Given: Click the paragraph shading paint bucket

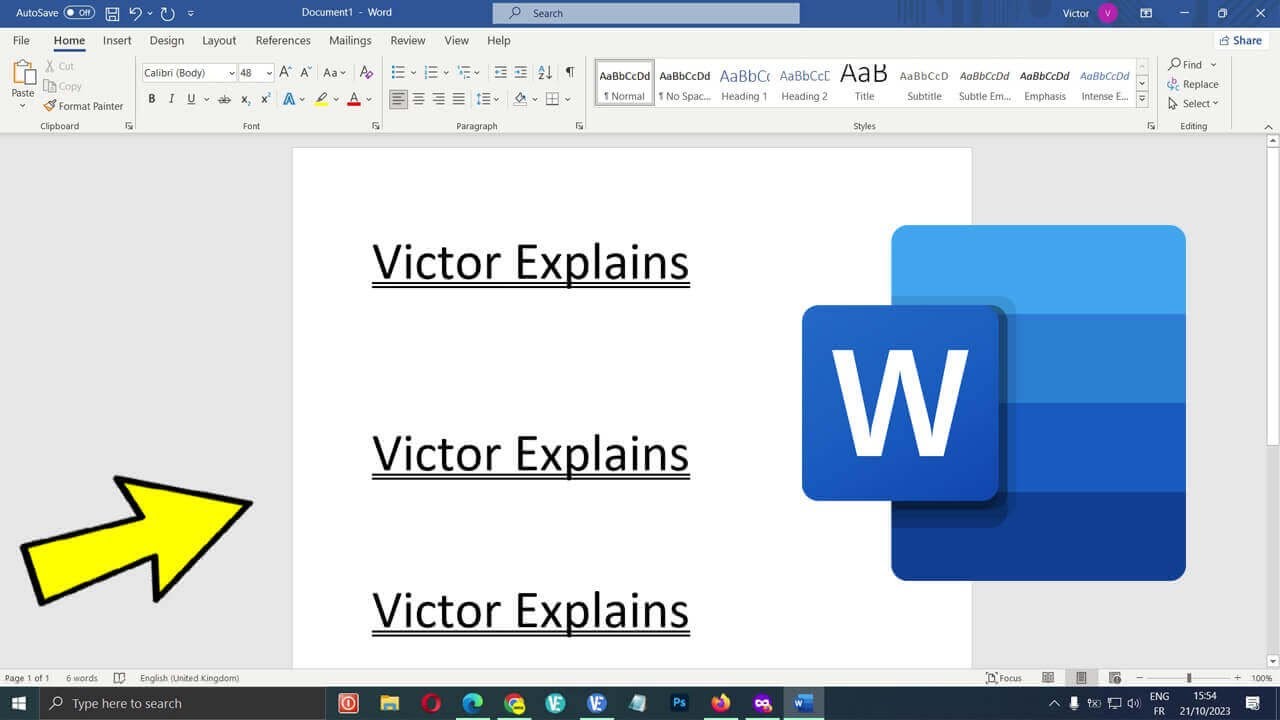Looking at the screenshot, I should tap(520, 99).
